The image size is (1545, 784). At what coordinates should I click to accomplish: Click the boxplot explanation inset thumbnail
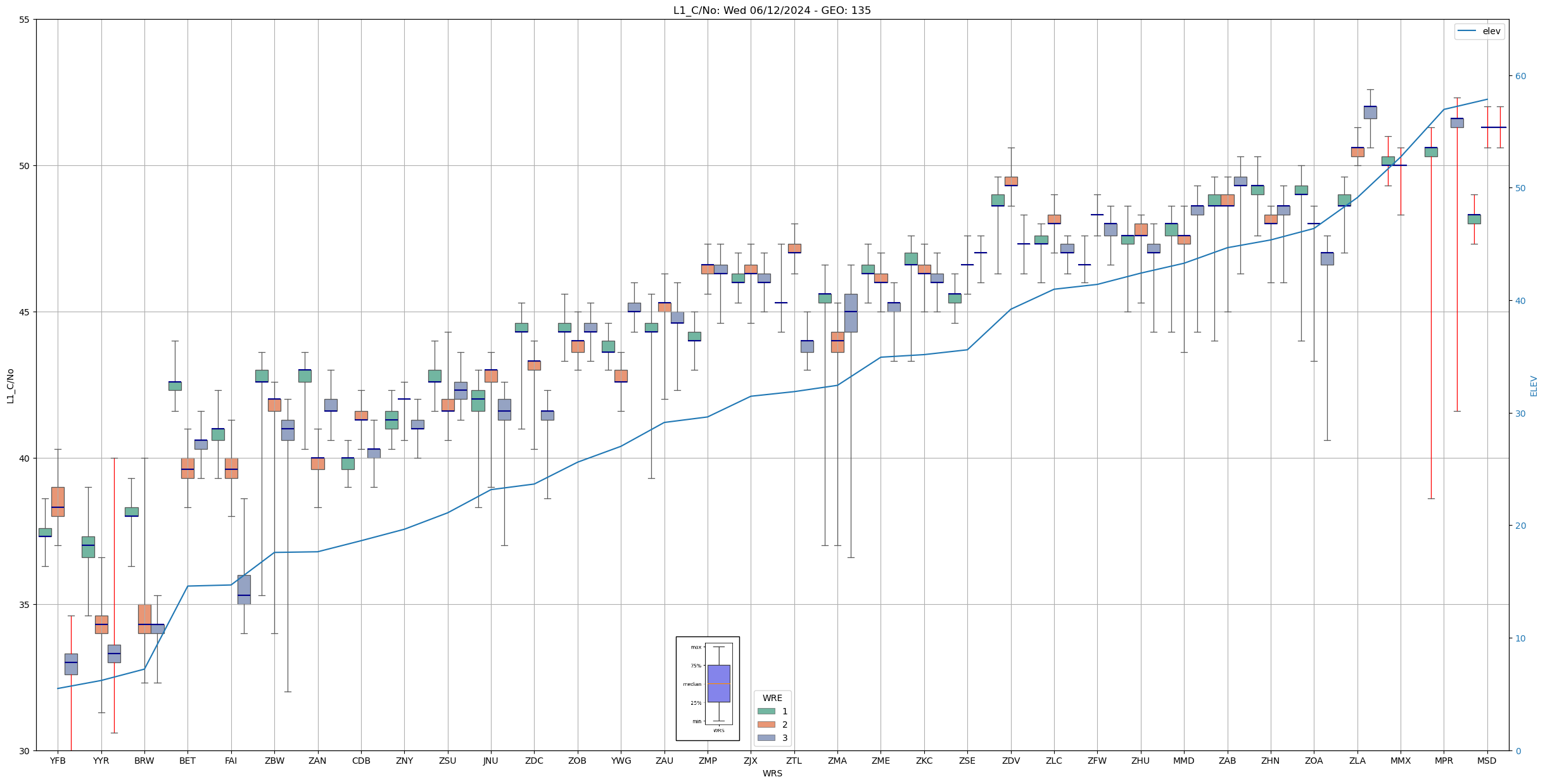coord(708,688)
